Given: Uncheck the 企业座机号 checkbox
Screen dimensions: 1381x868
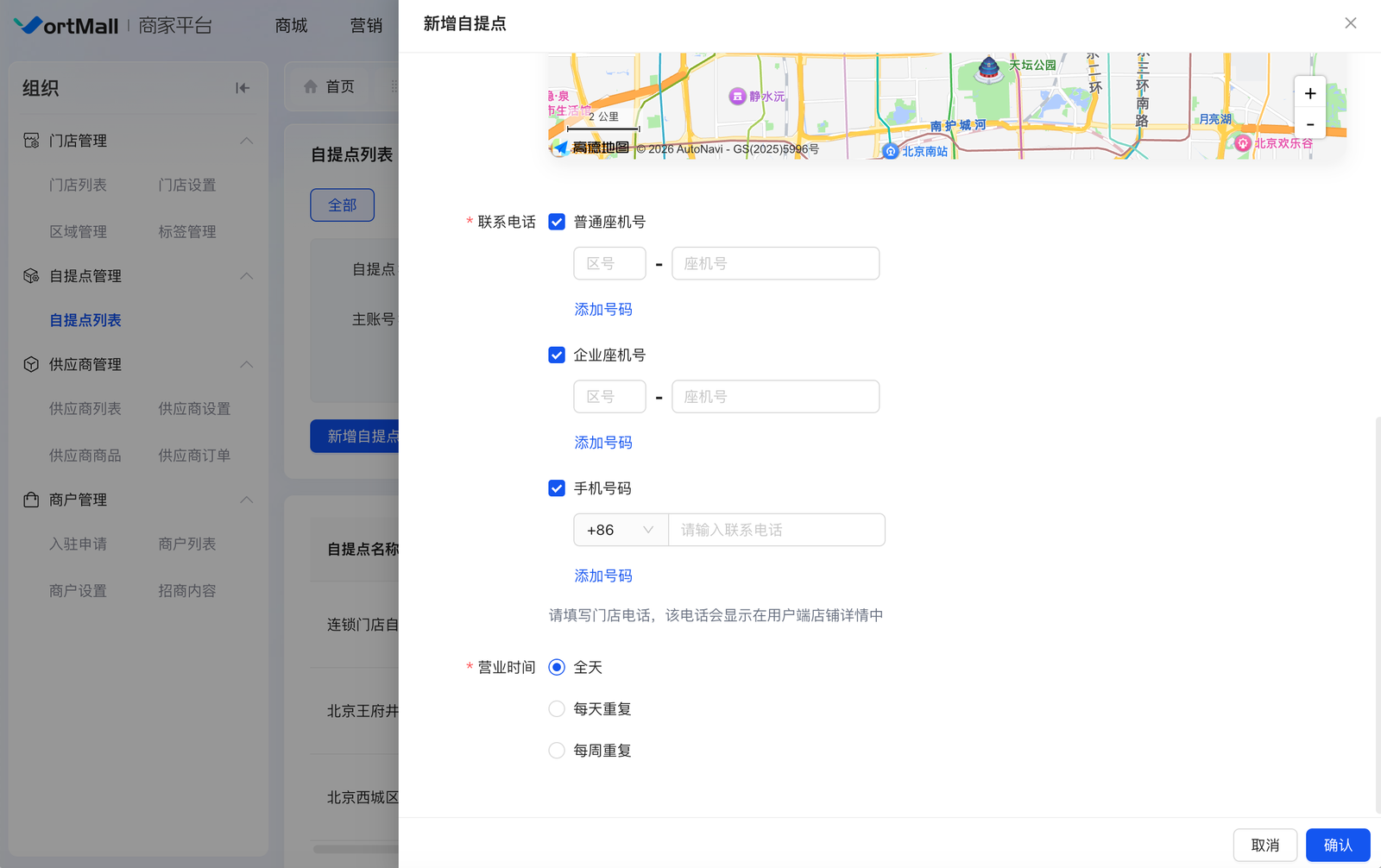Looking at the screenshot, I should pyautogui.click(x=557, y=355).
